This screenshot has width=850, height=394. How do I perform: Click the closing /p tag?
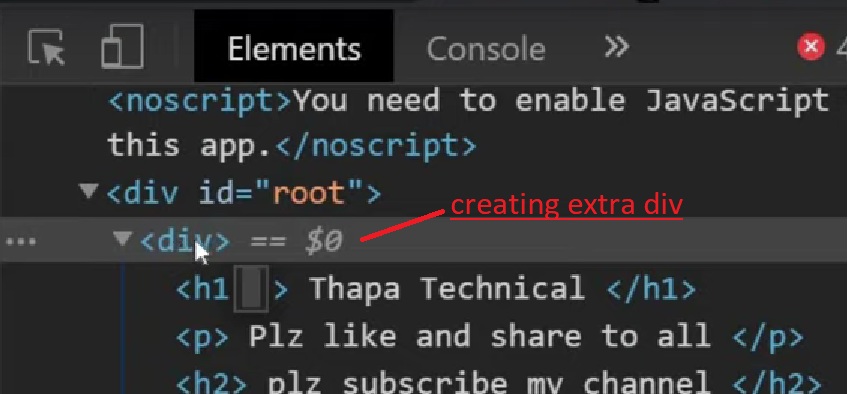click(x=768, y=337)
